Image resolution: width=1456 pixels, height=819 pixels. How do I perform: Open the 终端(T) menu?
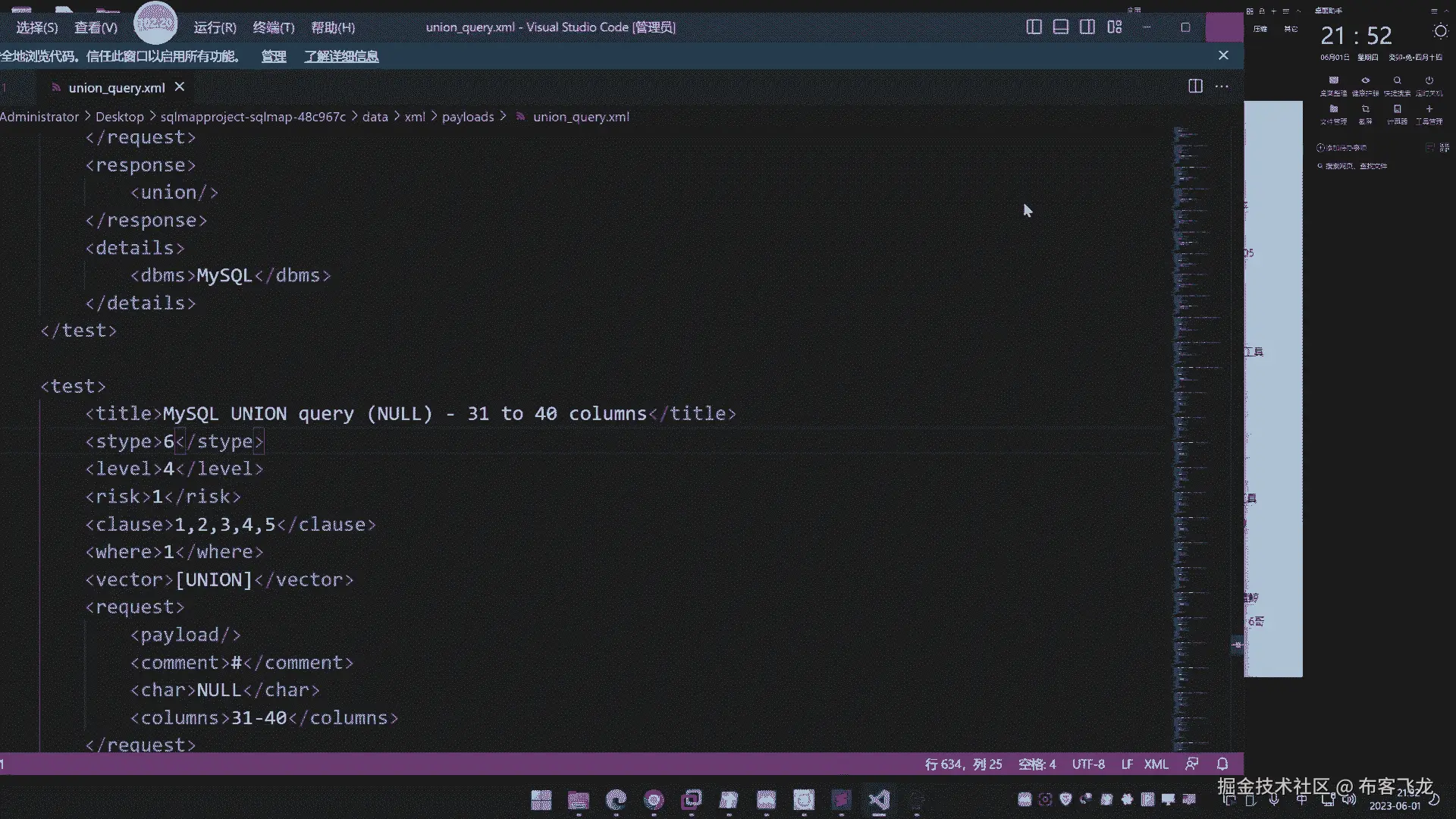(x=273, y=27)
